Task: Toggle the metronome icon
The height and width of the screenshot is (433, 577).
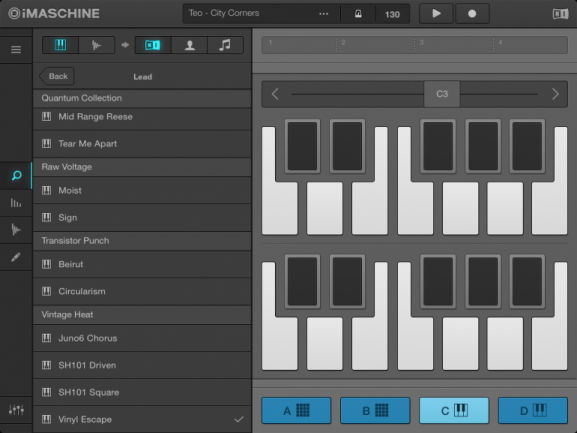Action: (x=358, y=14)
